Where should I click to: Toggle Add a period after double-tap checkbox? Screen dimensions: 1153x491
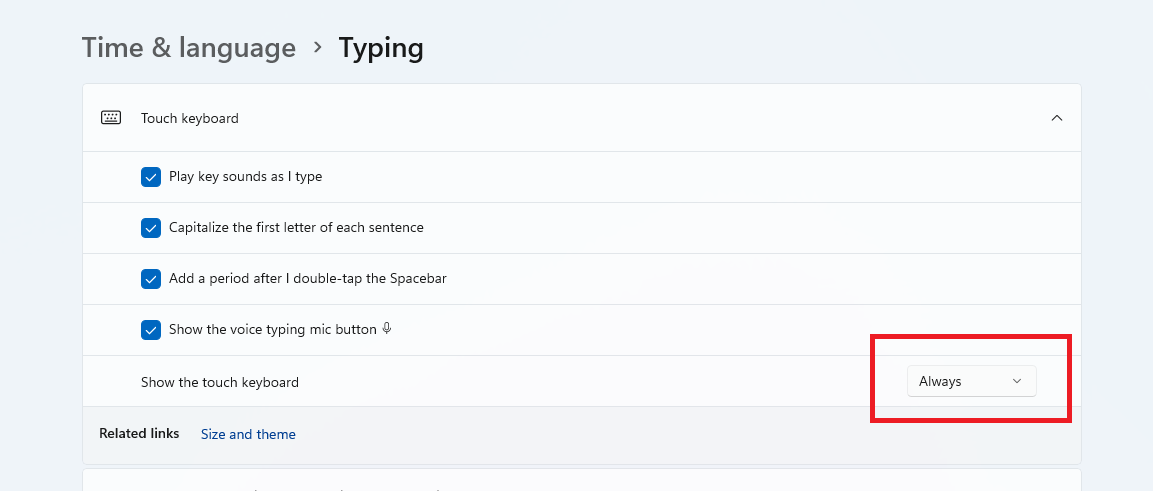click(x=151, y=279)
